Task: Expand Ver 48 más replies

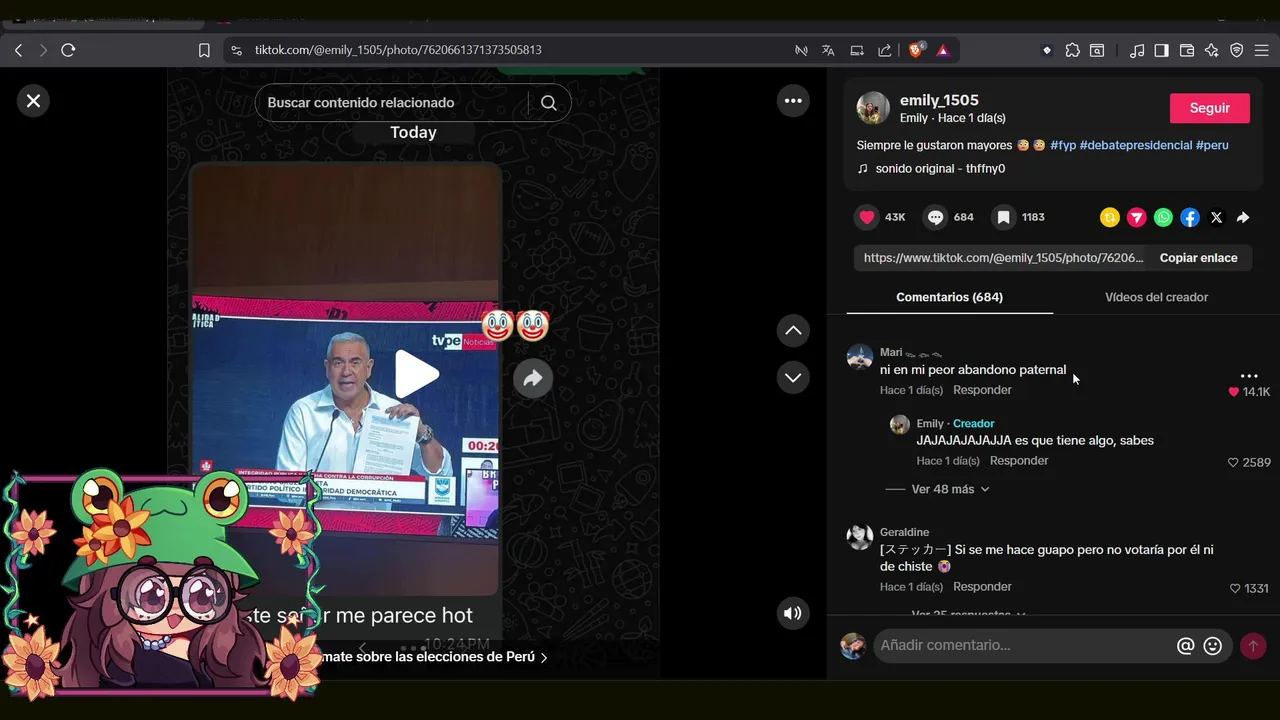Action: [950, 489]
